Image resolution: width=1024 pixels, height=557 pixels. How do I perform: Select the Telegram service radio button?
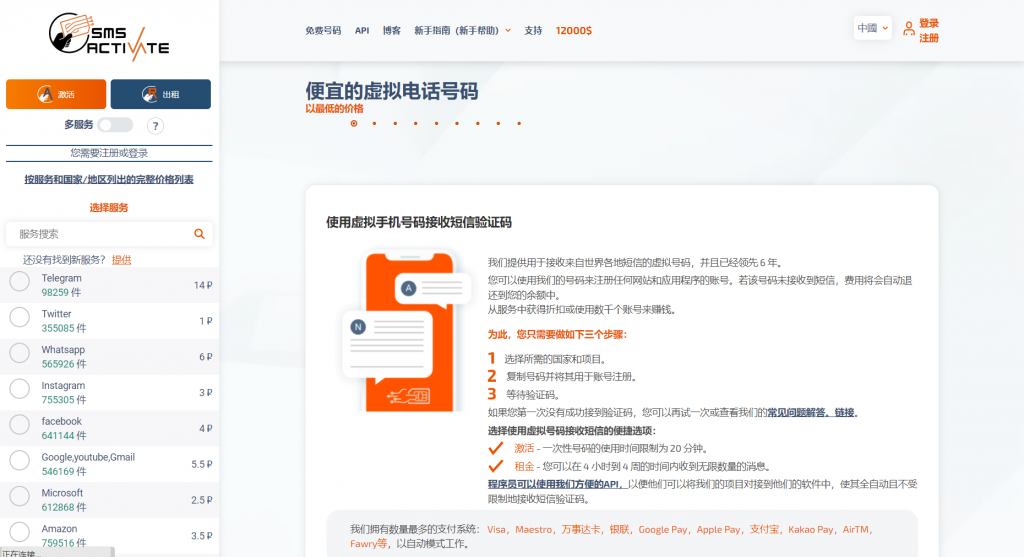coord(20,281)
